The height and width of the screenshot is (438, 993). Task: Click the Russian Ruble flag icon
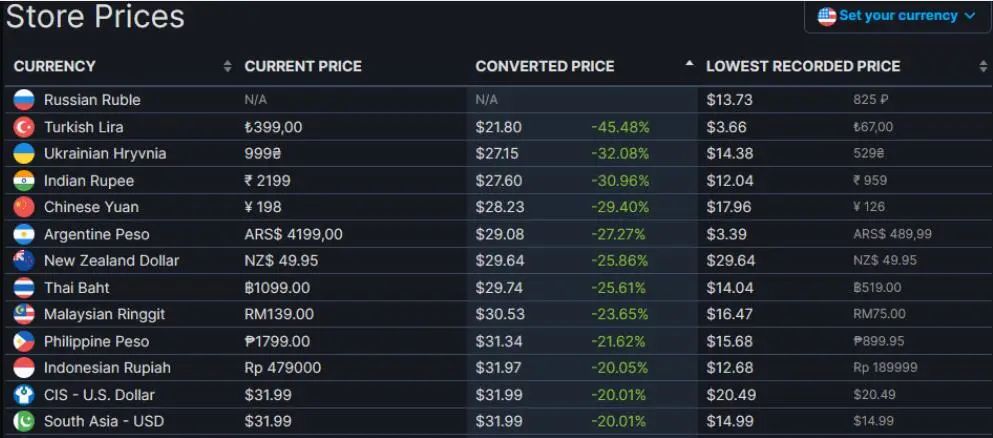tap(24, 100)
